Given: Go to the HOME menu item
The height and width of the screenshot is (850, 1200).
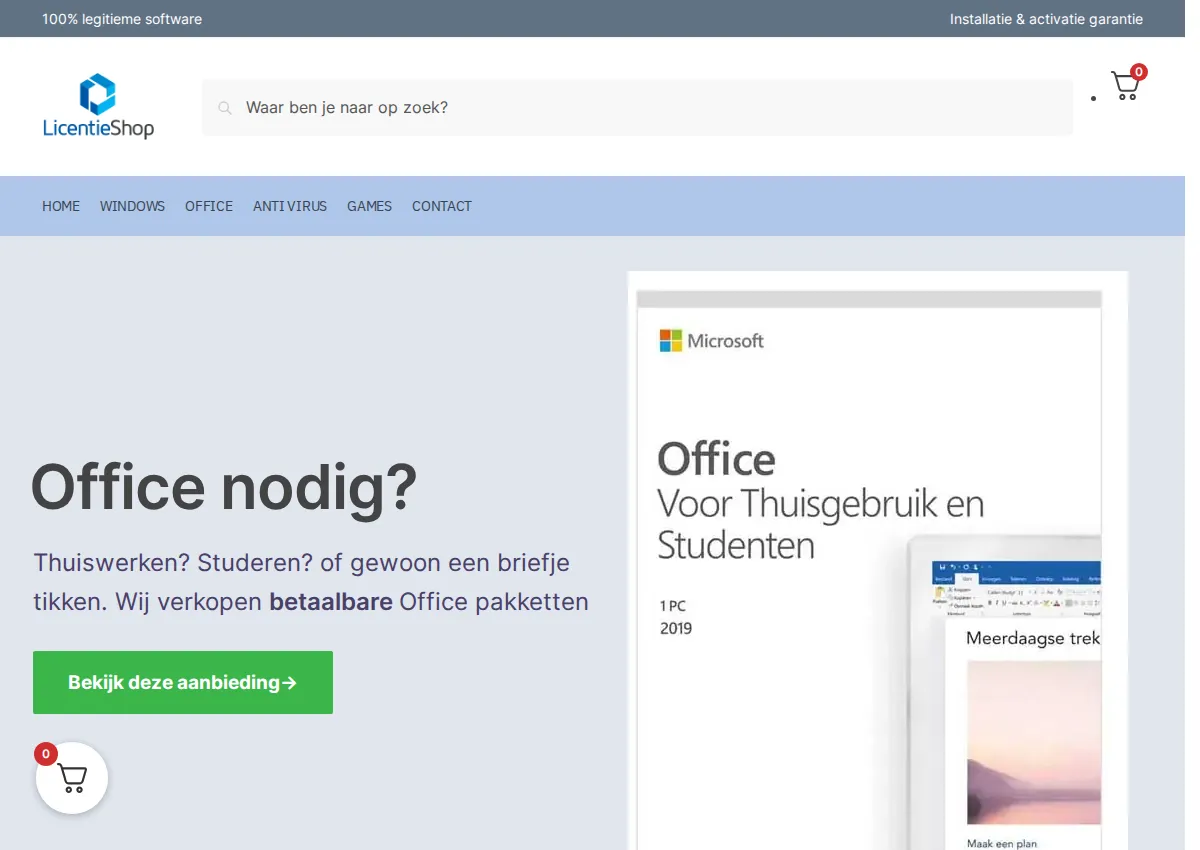Looking at the screenshot, I should coord(61,206).
